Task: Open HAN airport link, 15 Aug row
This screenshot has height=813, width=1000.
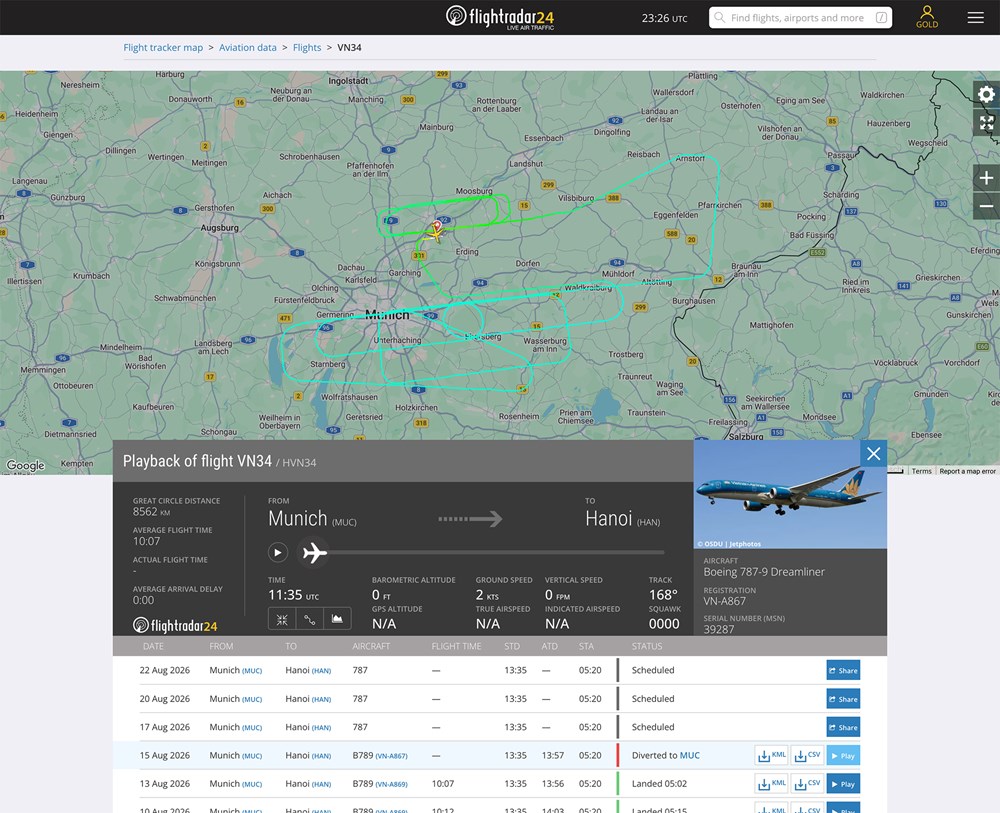Action: 321,756
